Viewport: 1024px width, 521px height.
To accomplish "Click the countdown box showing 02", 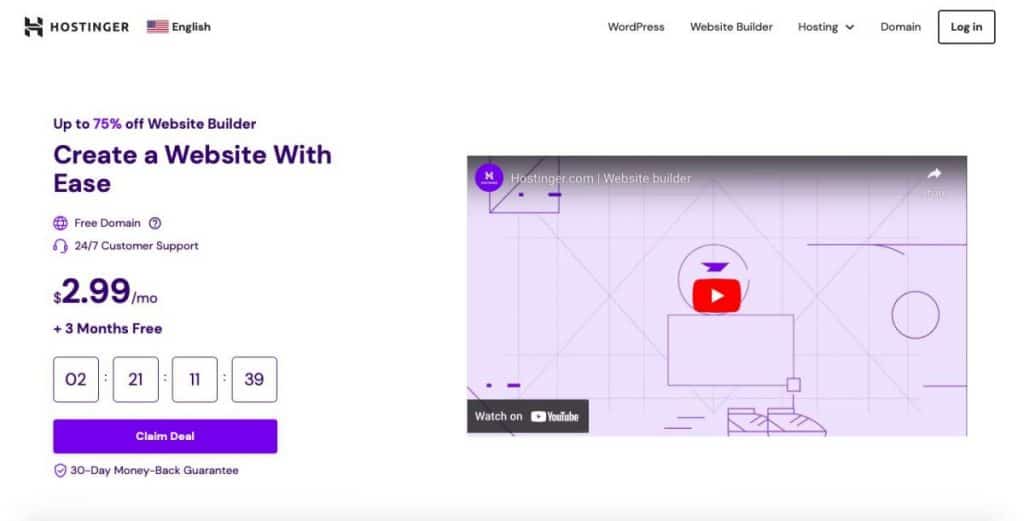I will [x=76, y=379].
